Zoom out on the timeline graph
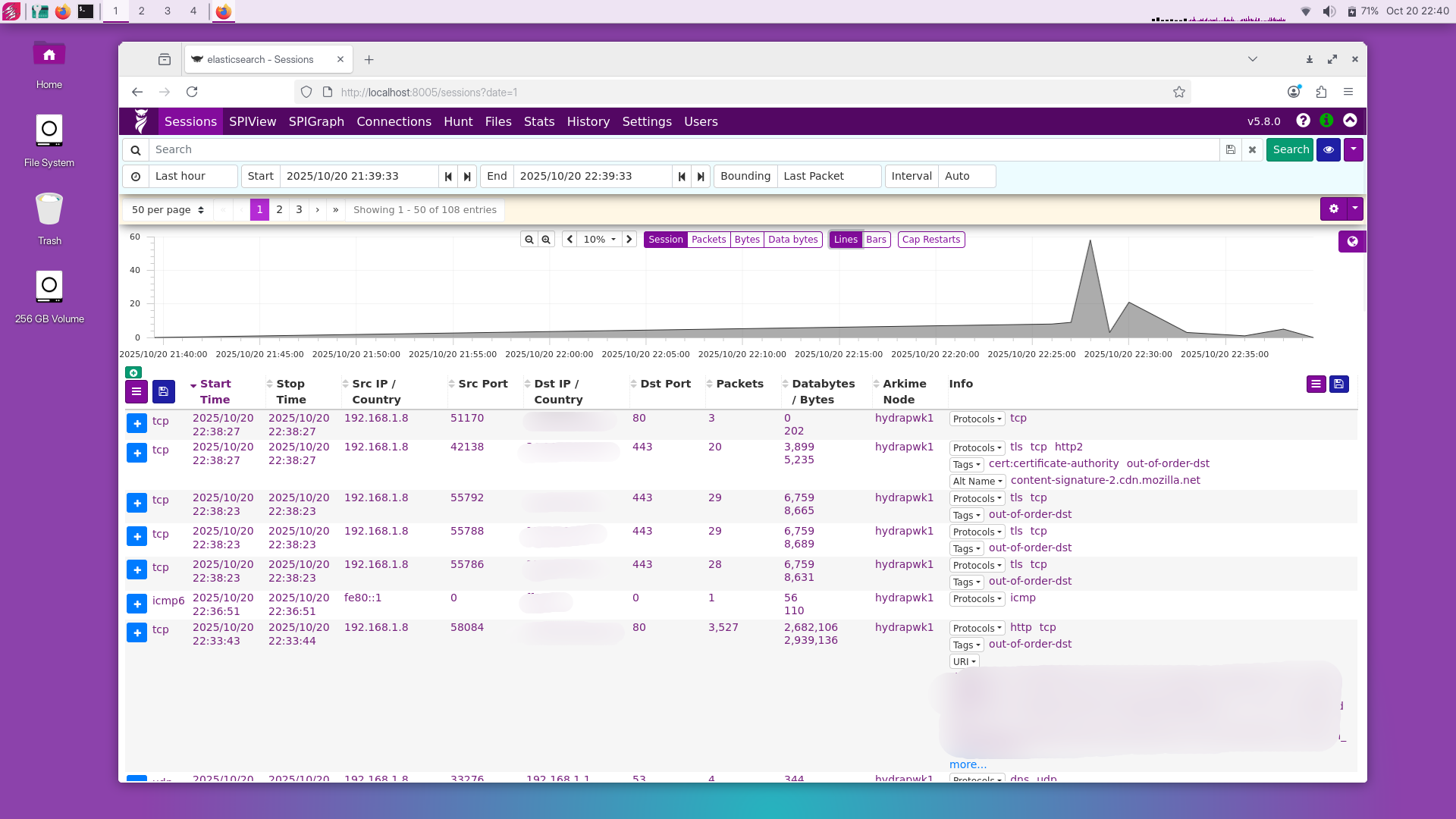This screenshot has width=1456, height=819. pos(529,240)
